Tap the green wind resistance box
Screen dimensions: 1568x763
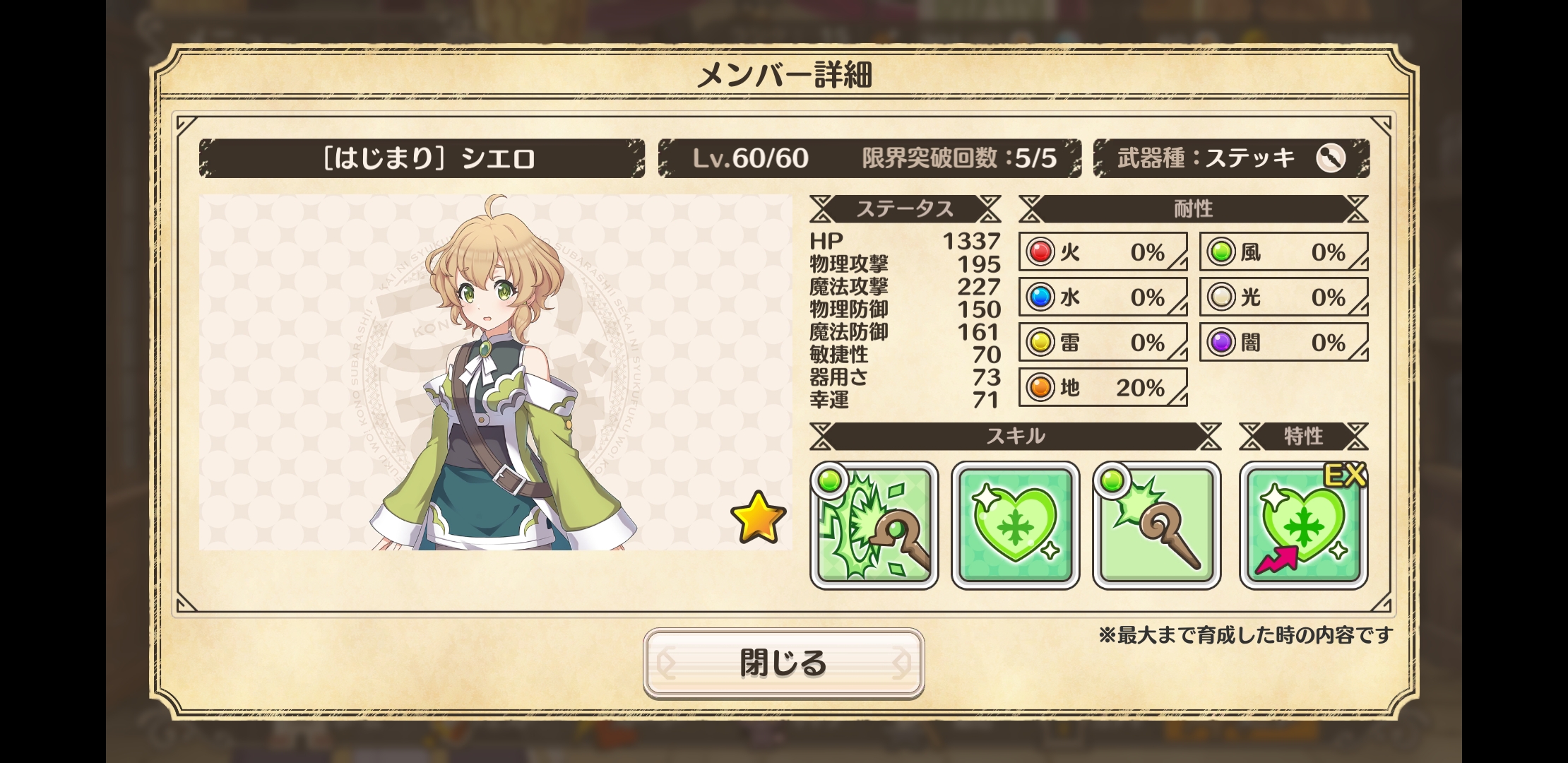(1283, 252)
